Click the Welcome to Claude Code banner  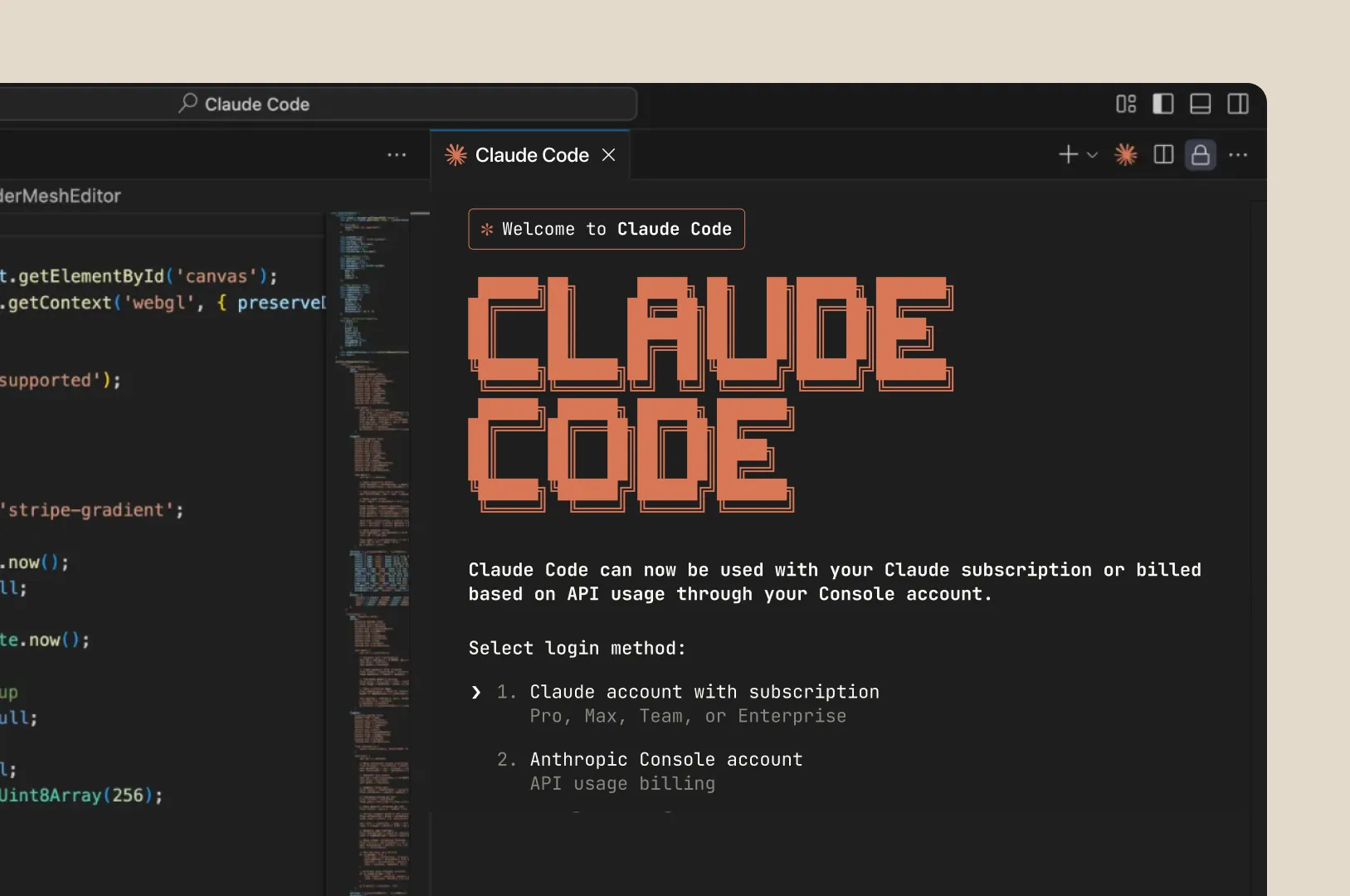[607, 229]
